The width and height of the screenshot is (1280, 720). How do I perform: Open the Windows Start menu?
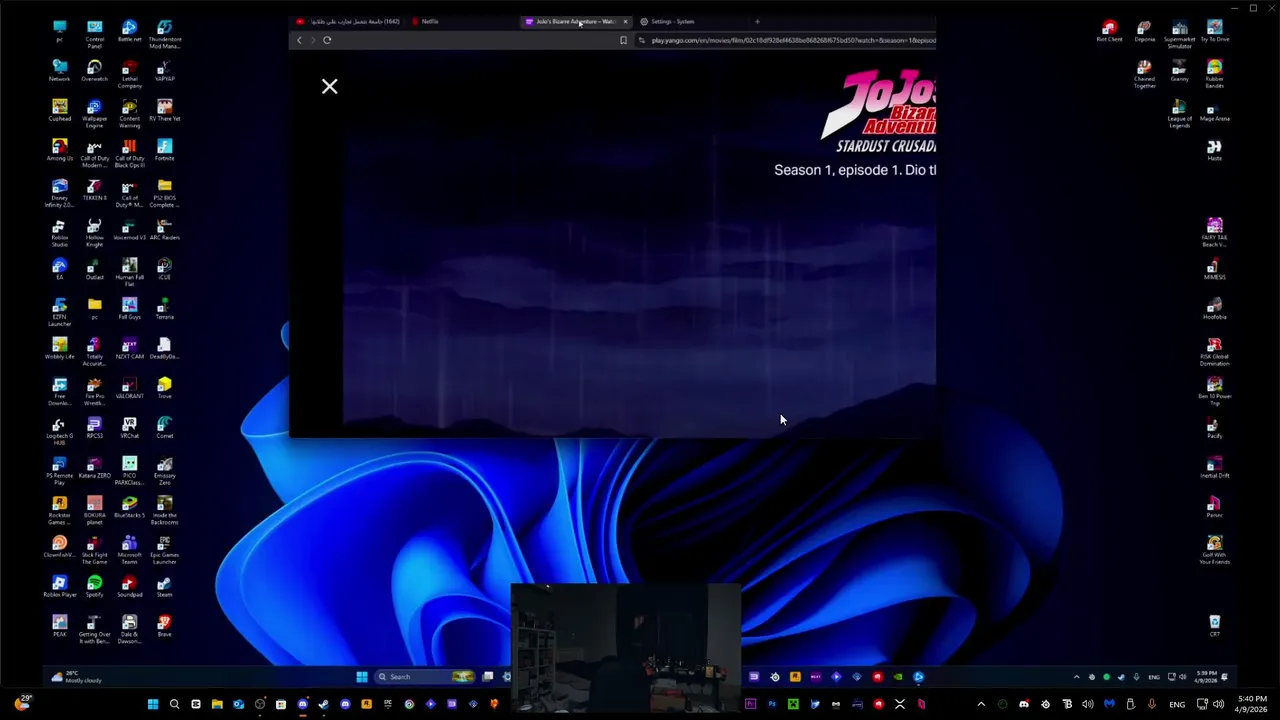153,704
